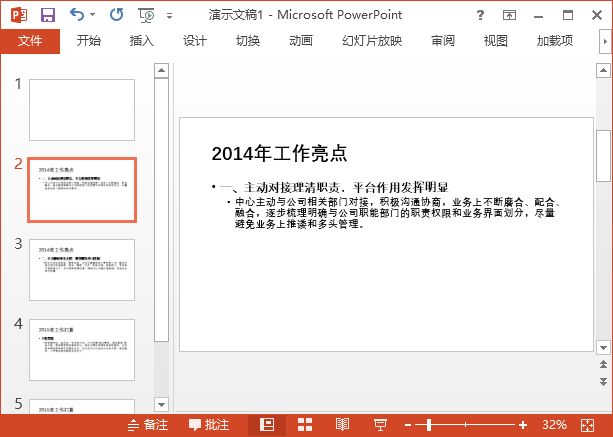Open ribbon display options button
The width and height of the screenshot is (613, 437).
(509, 15)
